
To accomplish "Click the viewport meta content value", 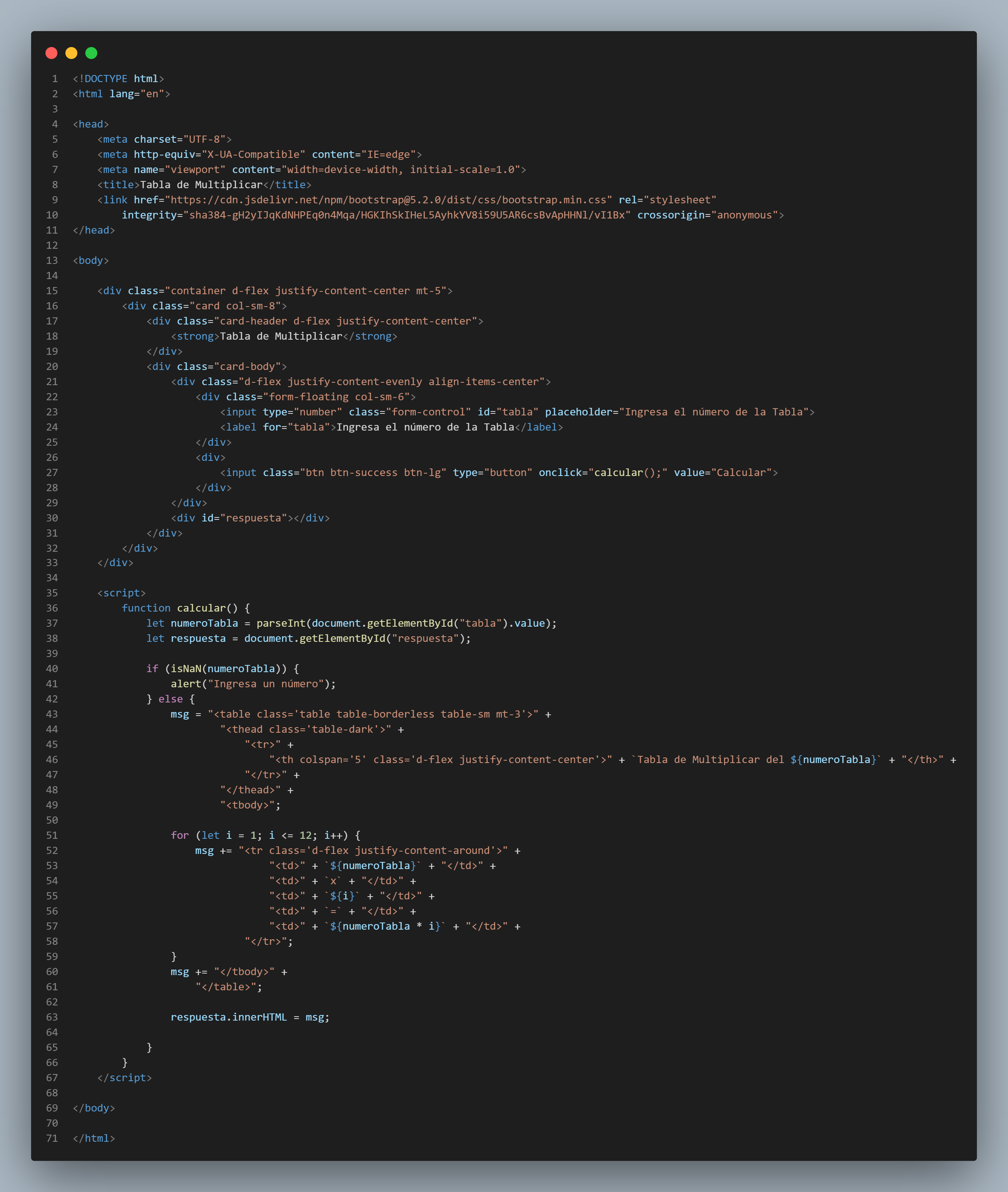I will 400,170.
